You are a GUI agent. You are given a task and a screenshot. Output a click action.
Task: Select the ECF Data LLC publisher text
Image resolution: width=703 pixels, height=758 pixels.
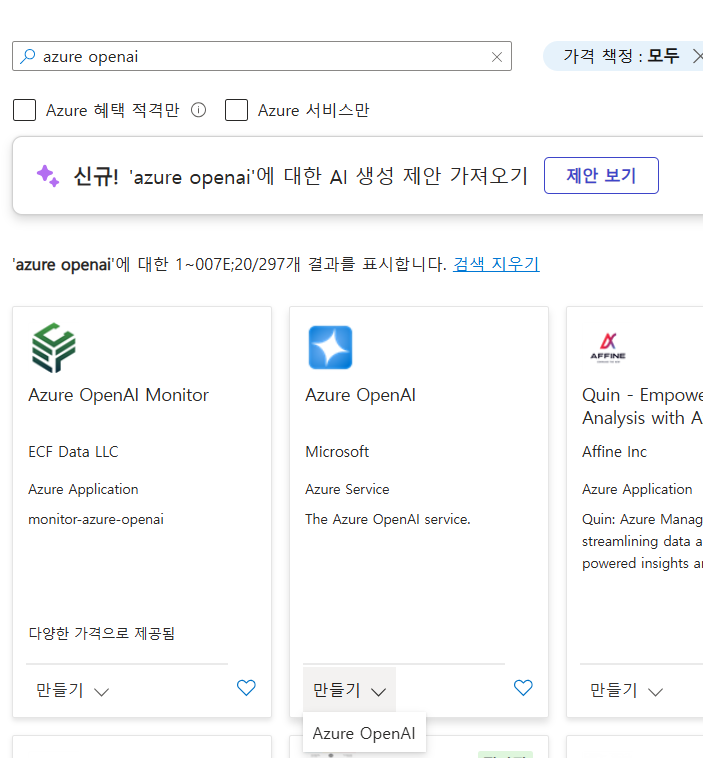click(73, 452)
